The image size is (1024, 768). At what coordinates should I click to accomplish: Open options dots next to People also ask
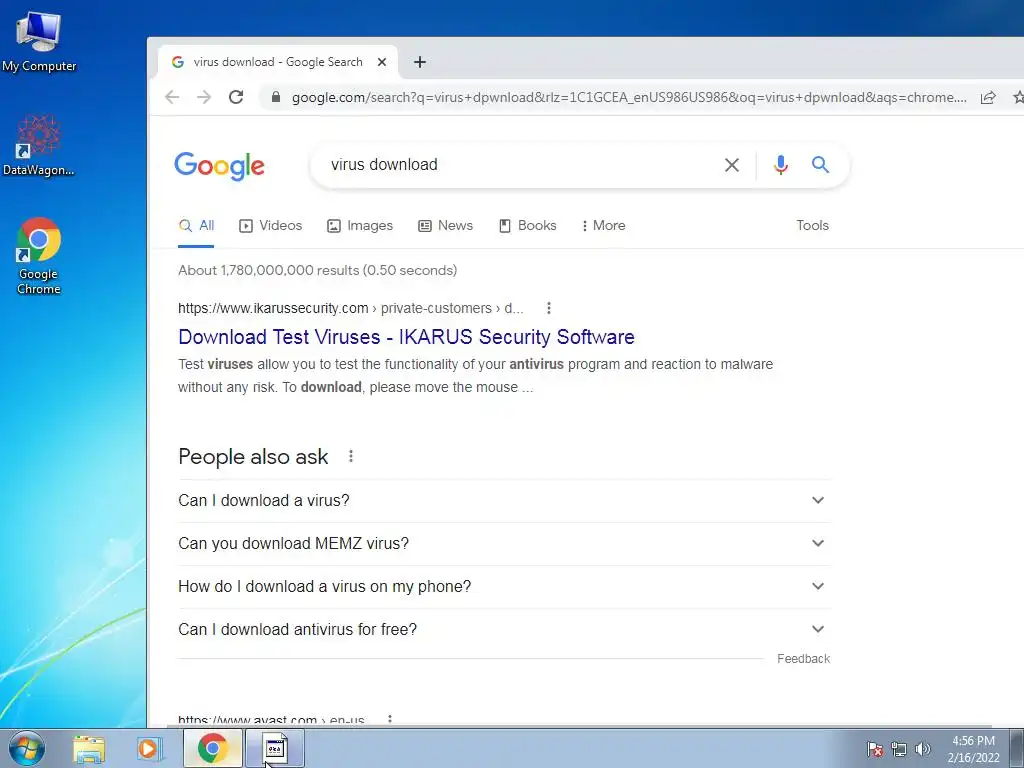351,456
